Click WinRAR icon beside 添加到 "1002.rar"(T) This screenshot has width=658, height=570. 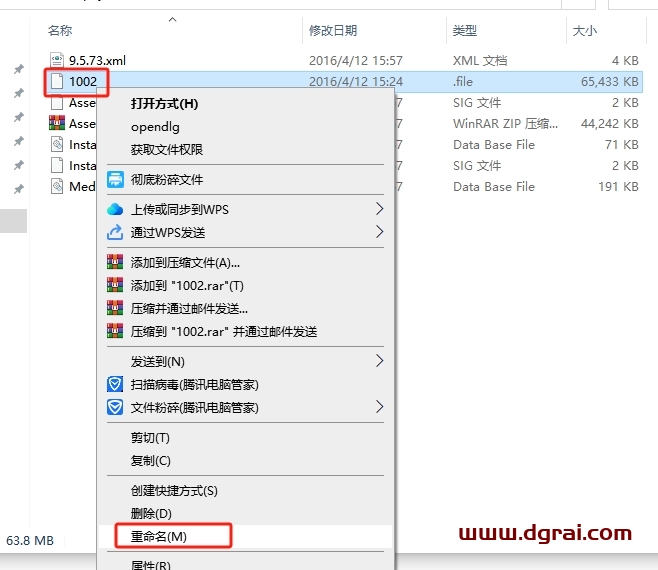pyautogui.click(x=115, y=285)
